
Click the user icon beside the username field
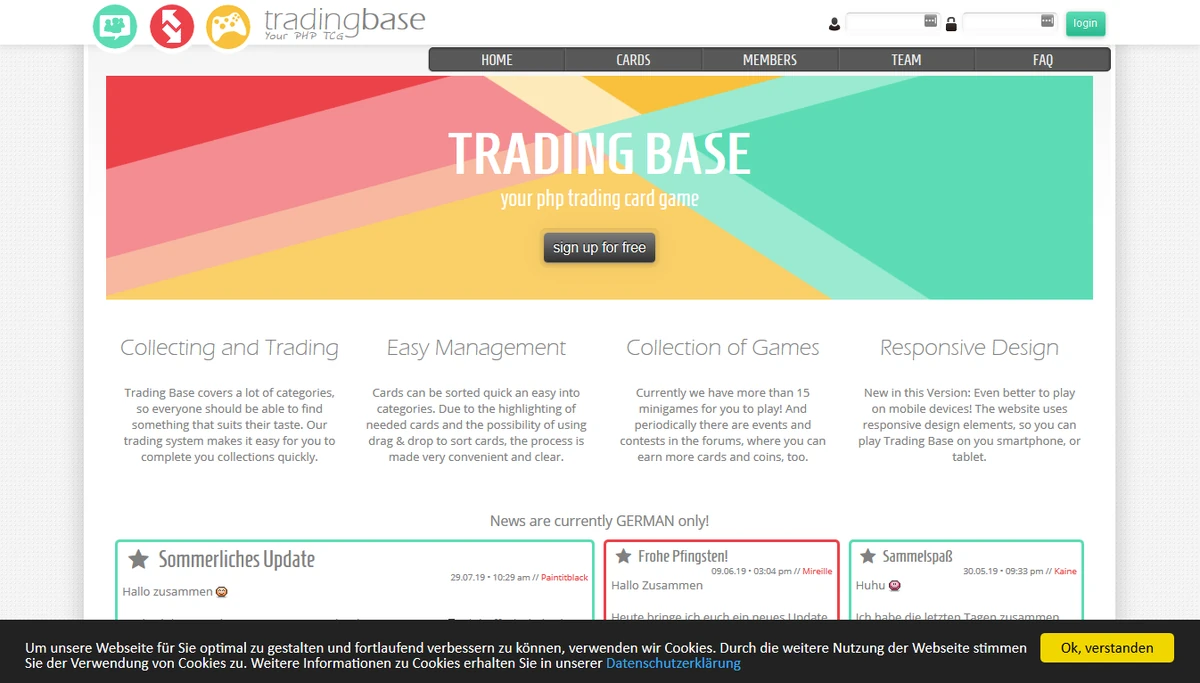coord(834,23)
